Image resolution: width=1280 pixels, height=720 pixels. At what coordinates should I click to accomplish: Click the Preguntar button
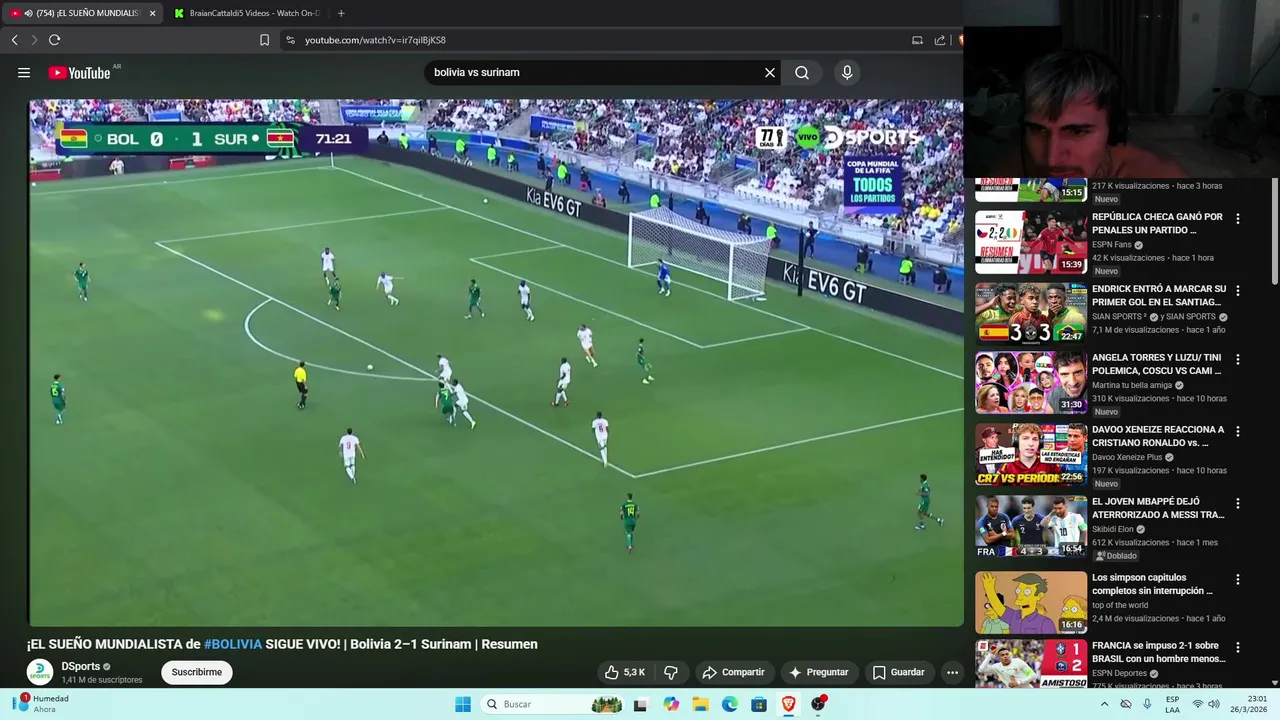click(x=818, y=672)
